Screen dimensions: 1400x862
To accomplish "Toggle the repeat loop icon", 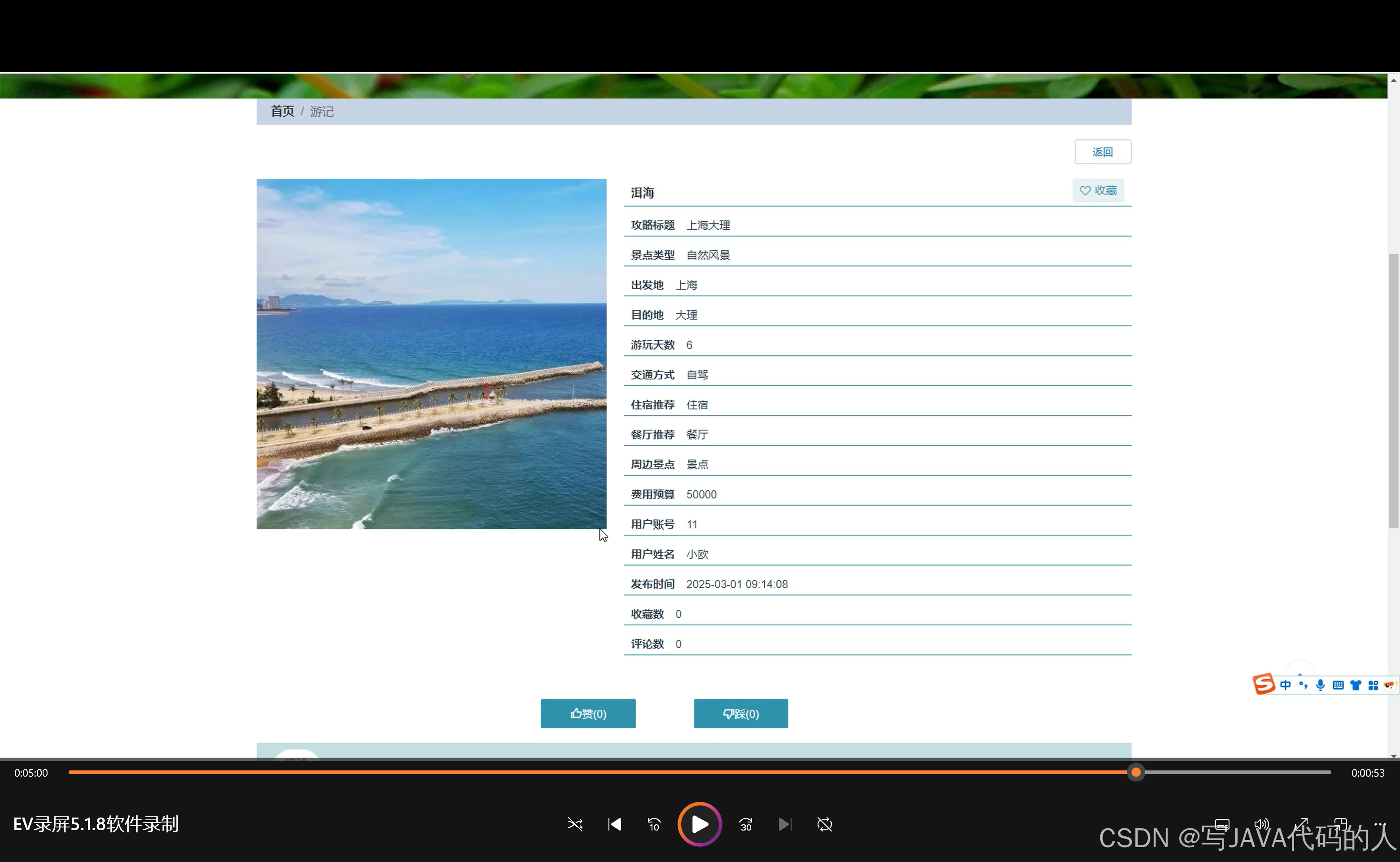I will [x=824, y=824].
